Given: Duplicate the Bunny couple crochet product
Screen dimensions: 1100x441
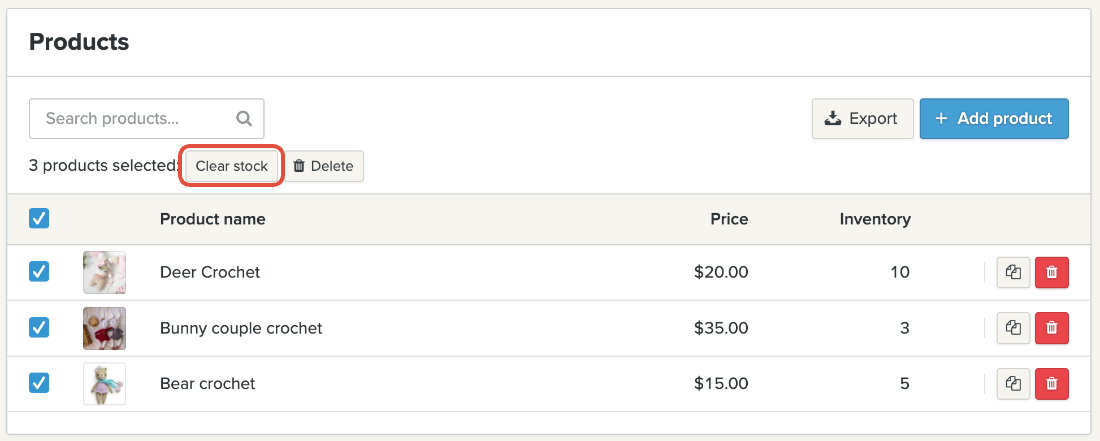Looking at the screenshot, I should click(1013, 327).
